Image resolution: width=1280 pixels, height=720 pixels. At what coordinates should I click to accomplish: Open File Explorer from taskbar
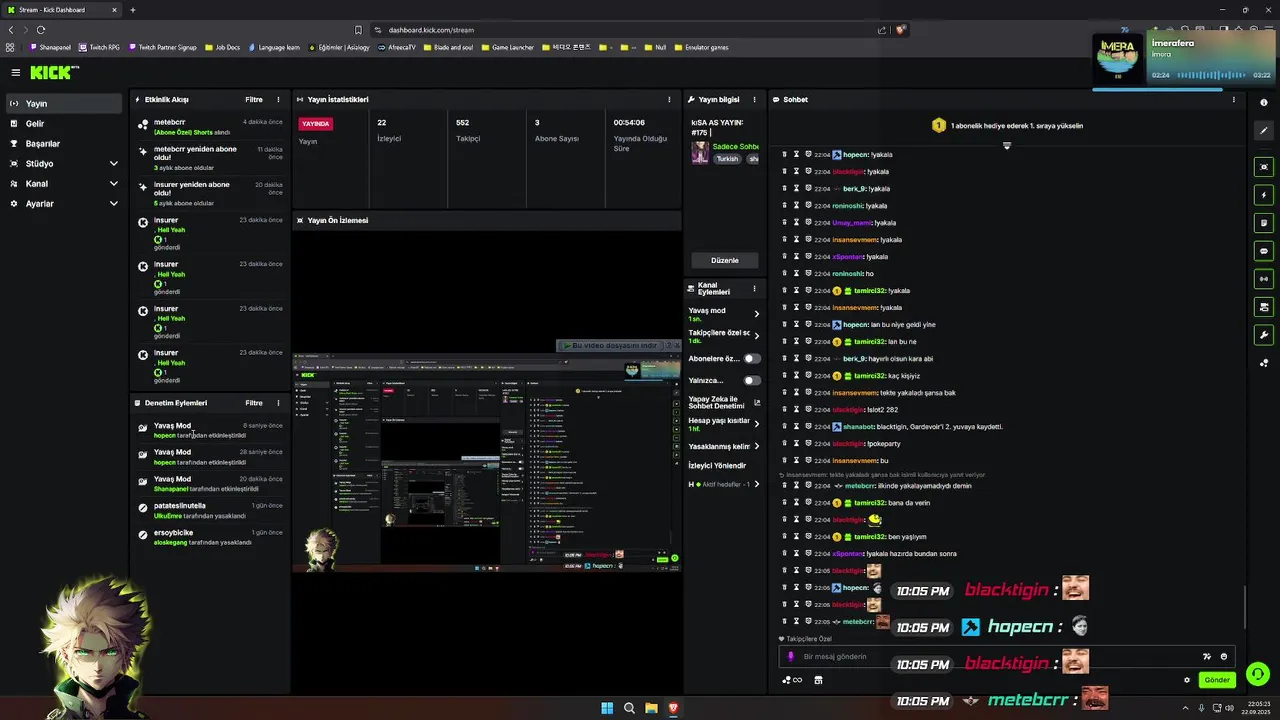click(651, 708)
